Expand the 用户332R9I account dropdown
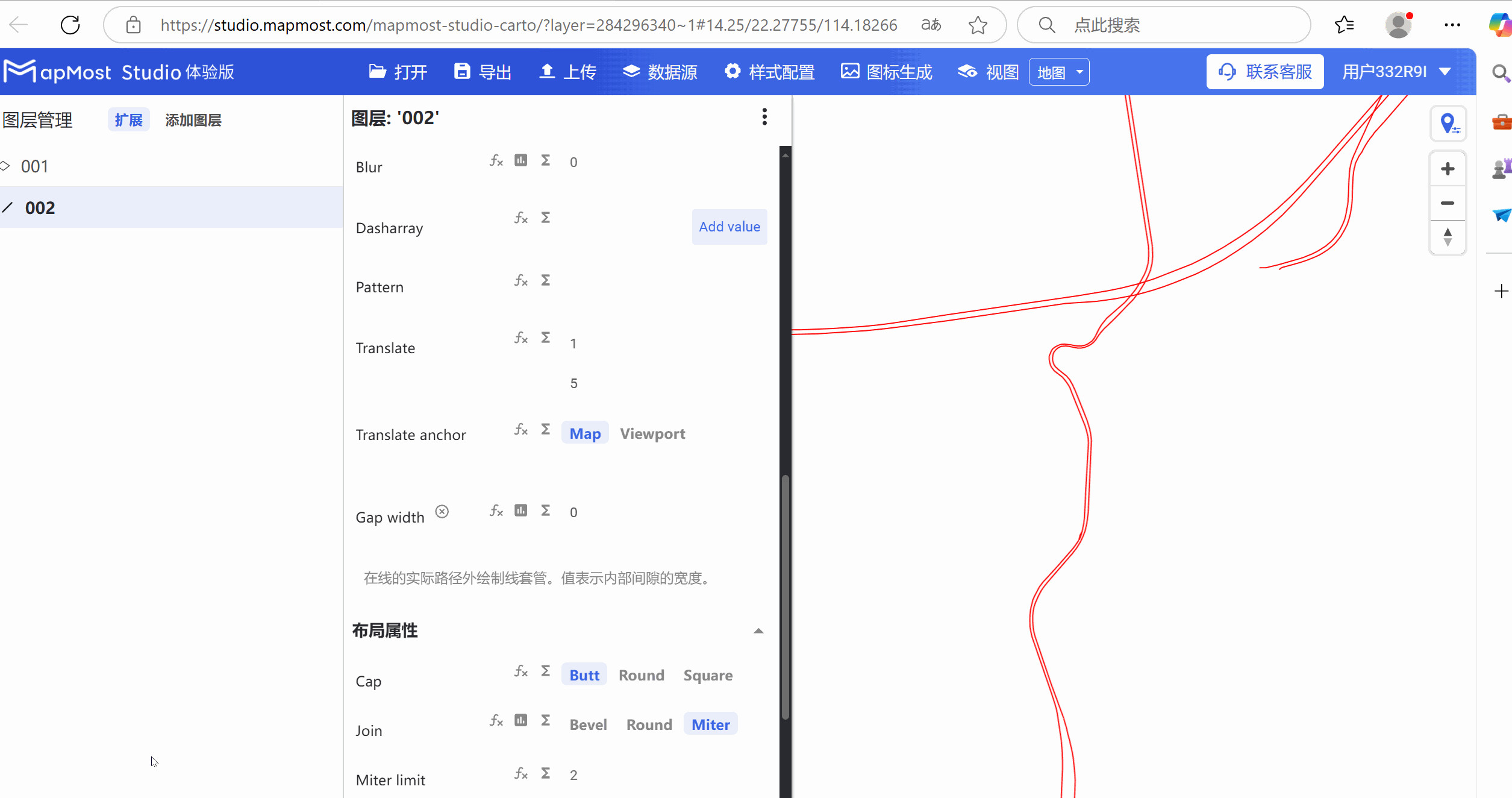This screenshot has height=798, width=1512. point(1398,71)
